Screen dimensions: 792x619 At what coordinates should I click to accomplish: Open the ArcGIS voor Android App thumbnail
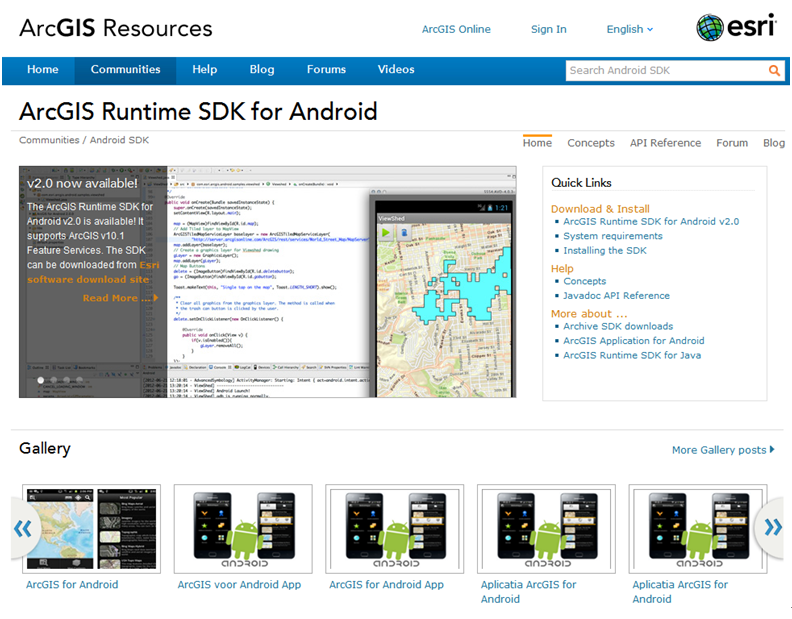243,529
